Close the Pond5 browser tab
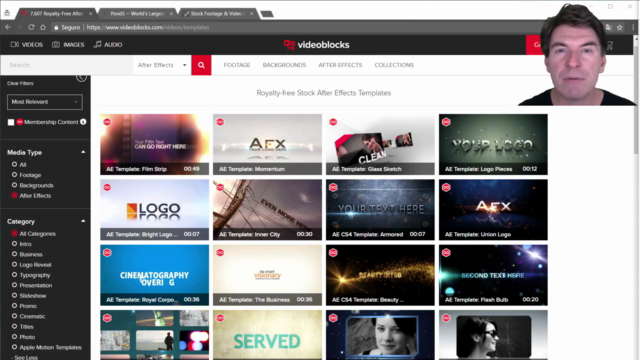640x360 pixels. point(171,13)
